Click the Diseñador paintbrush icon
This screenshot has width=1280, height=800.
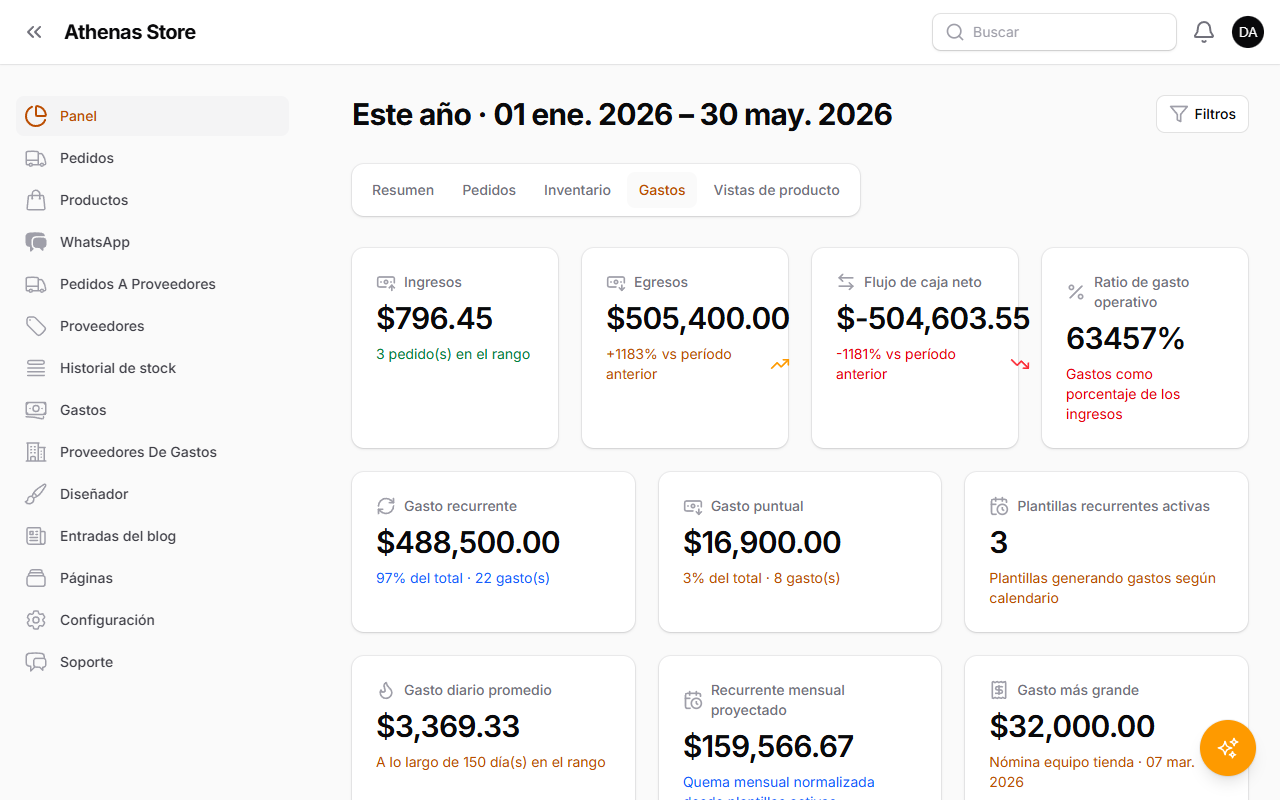pos(36,494)
